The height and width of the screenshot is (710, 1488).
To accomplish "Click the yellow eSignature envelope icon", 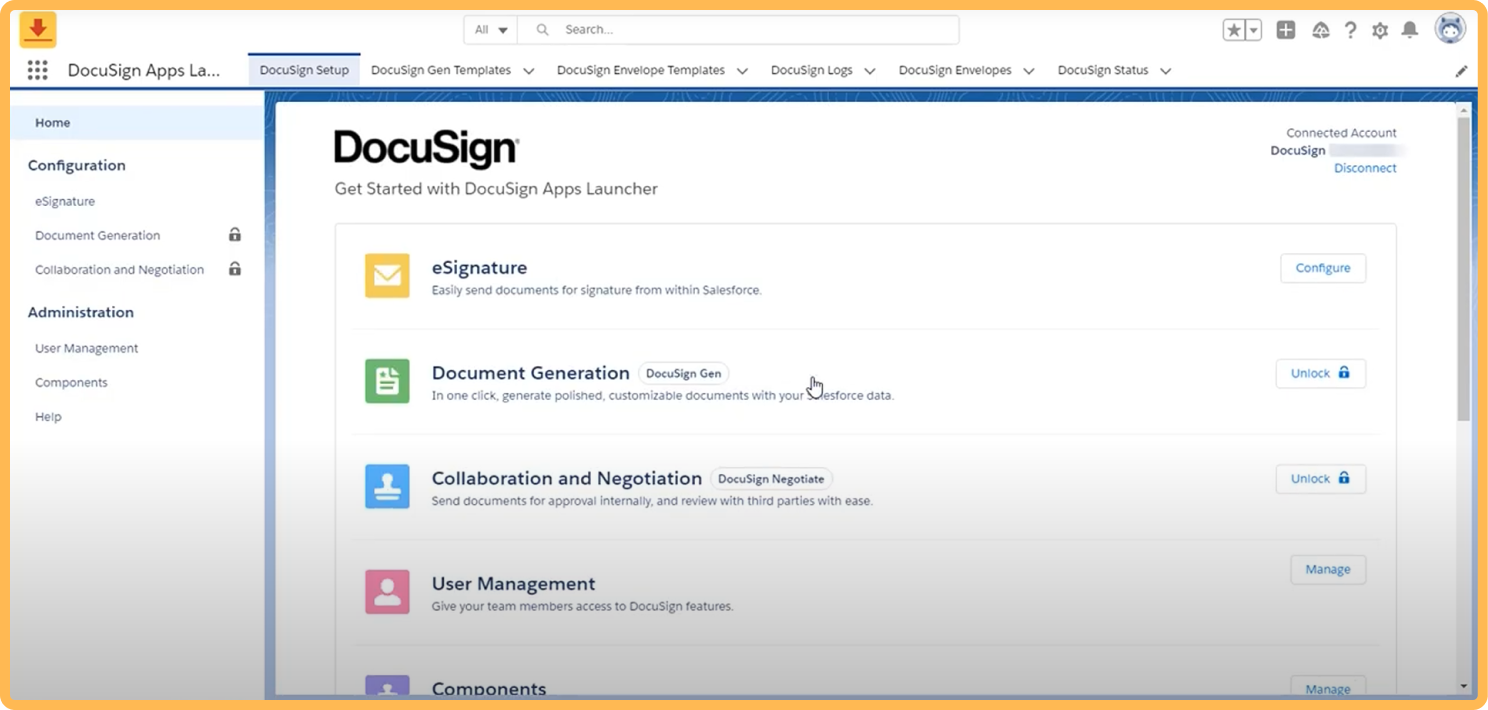I will (387, 276).
